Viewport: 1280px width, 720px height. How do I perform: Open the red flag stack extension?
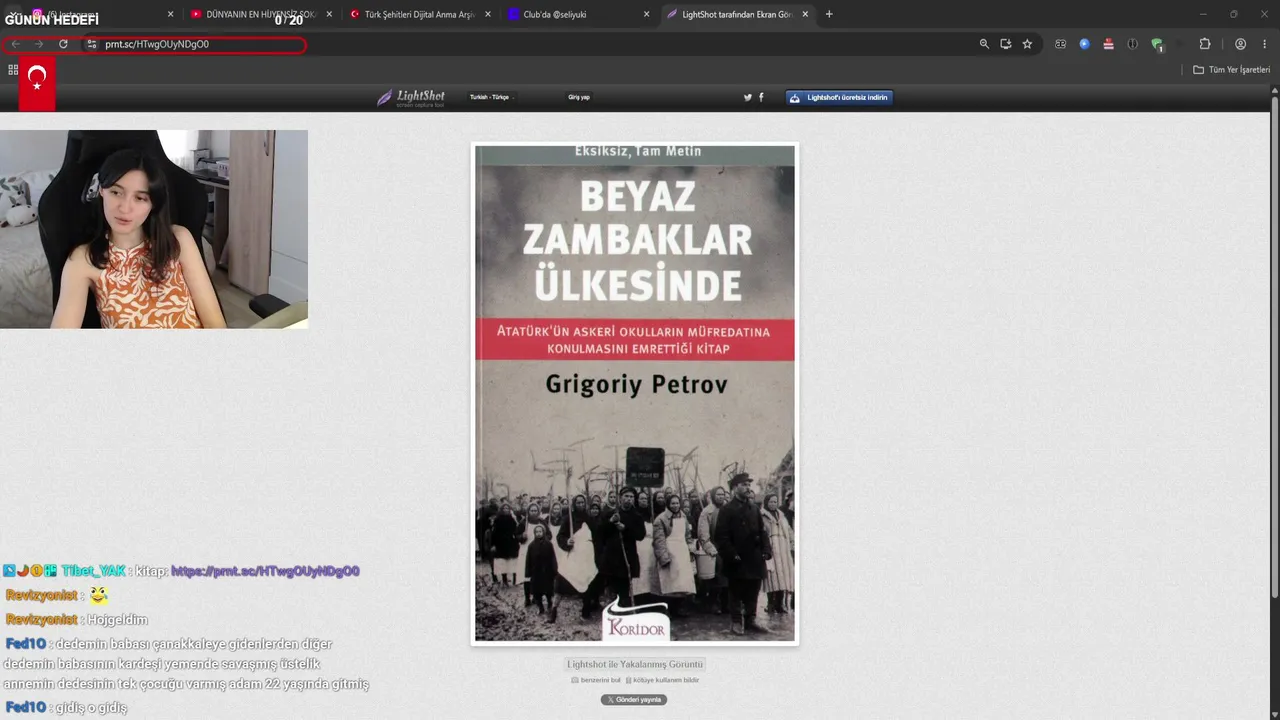1108,44
